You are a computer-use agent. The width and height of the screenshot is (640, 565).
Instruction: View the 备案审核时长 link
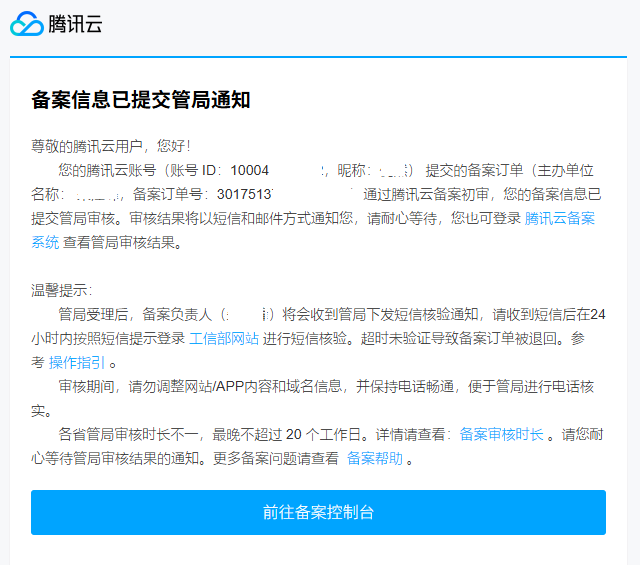tap(502, 434)
